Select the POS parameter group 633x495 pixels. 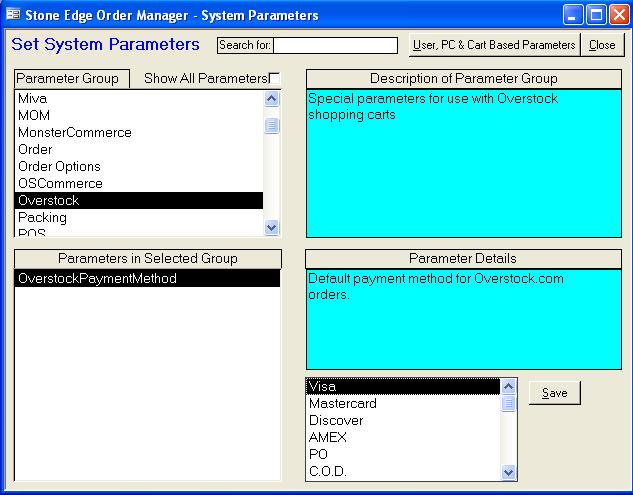[138, 231]
